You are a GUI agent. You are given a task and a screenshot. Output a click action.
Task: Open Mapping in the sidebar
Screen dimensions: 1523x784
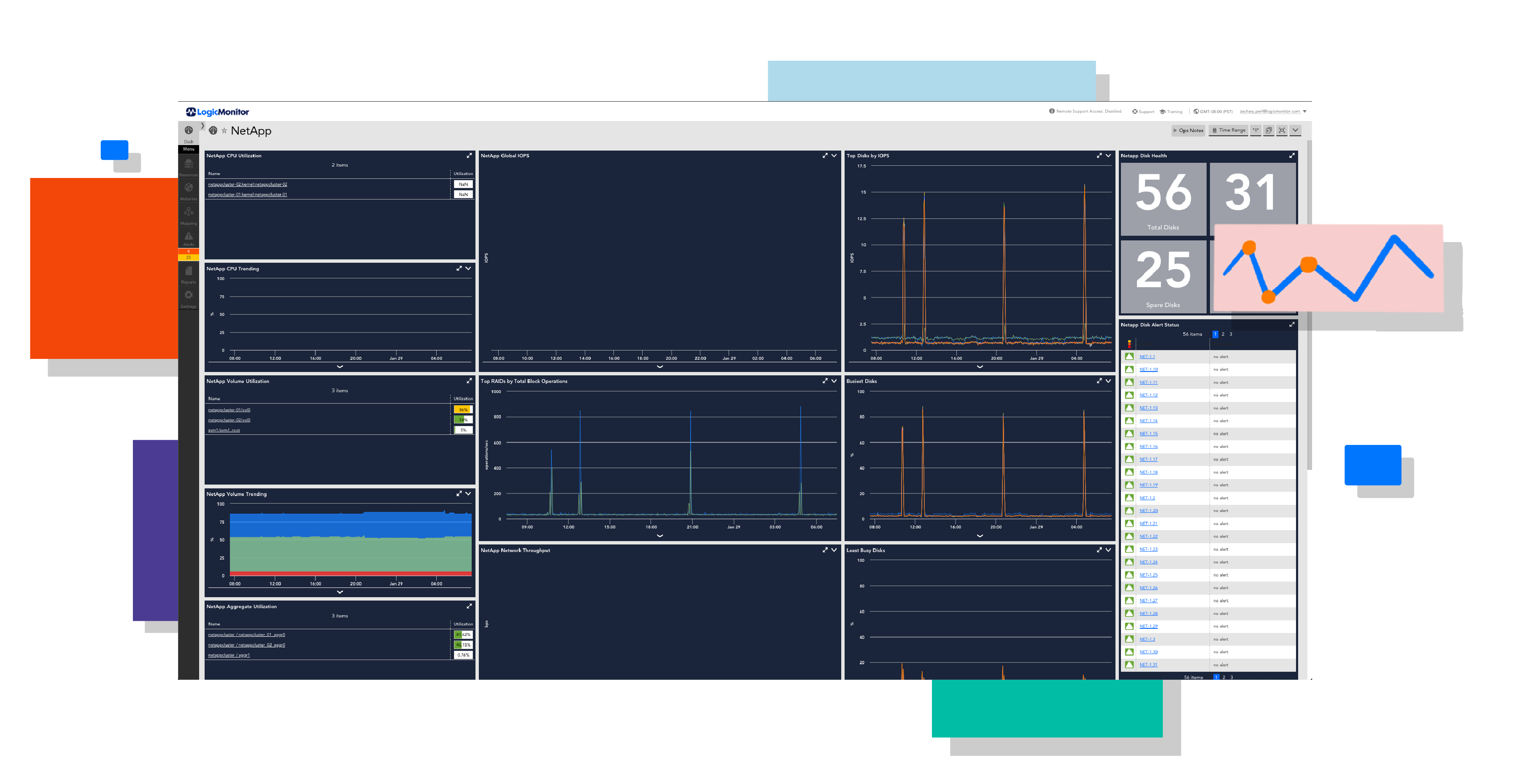189,216
